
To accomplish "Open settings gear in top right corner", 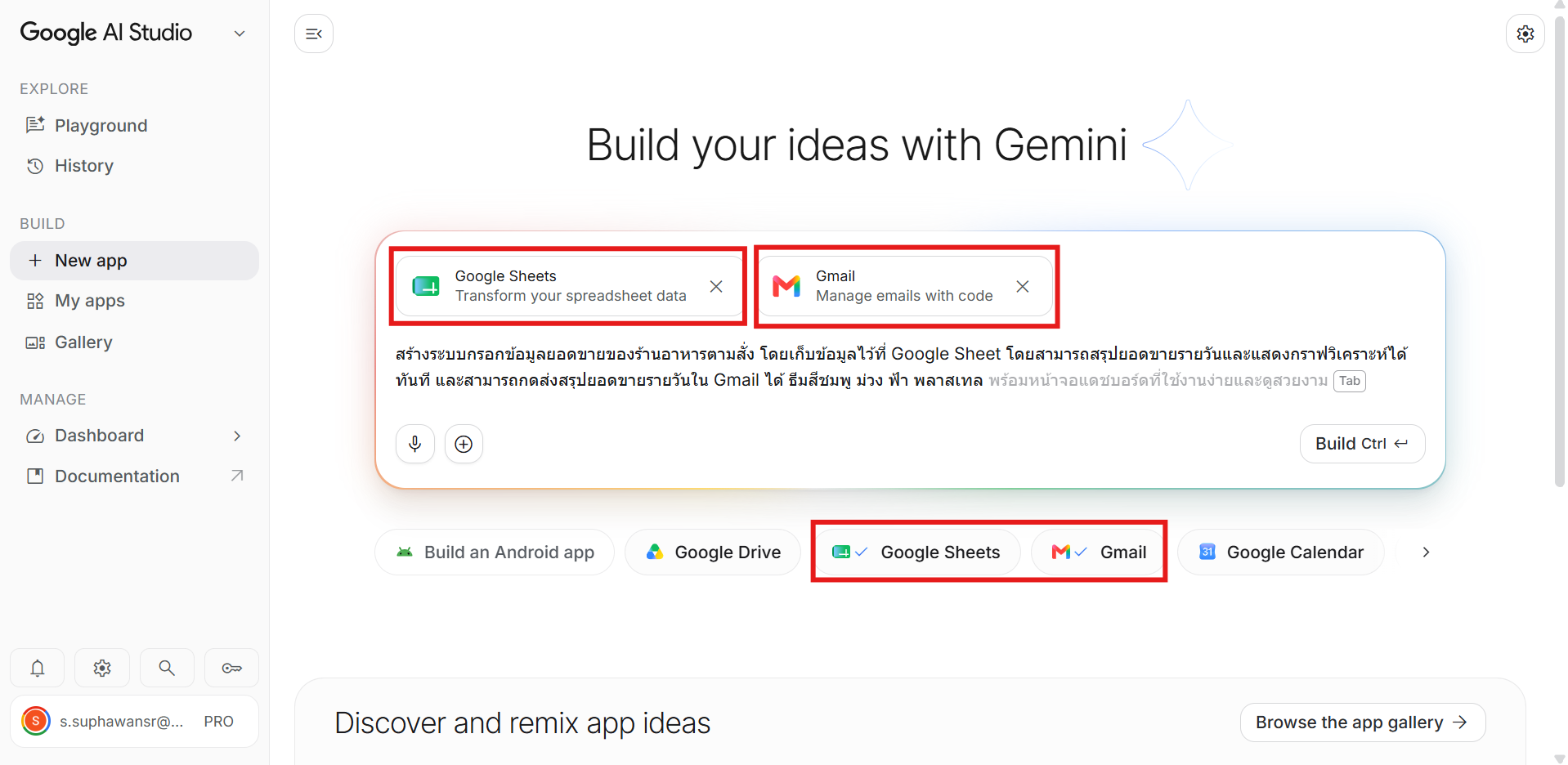I will pyautogui.click(x=1525, y=34).
